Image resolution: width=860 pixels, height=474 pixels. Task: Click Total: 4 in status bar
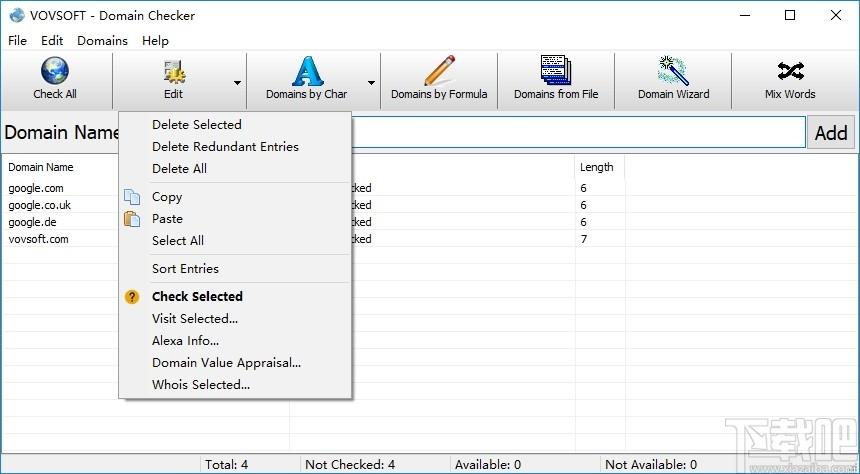click(x=227, y=465)
